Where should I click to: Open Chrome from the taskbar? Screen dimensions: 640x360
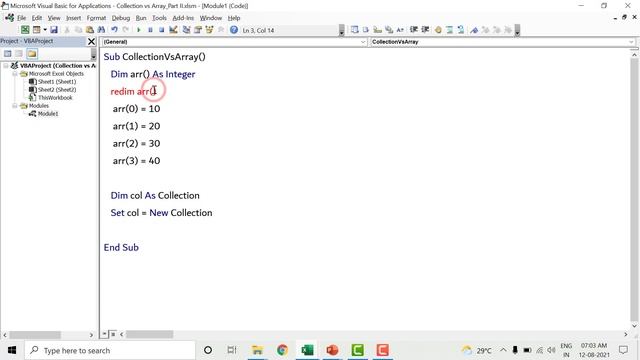pyautogui.click(x=282, y=350)
